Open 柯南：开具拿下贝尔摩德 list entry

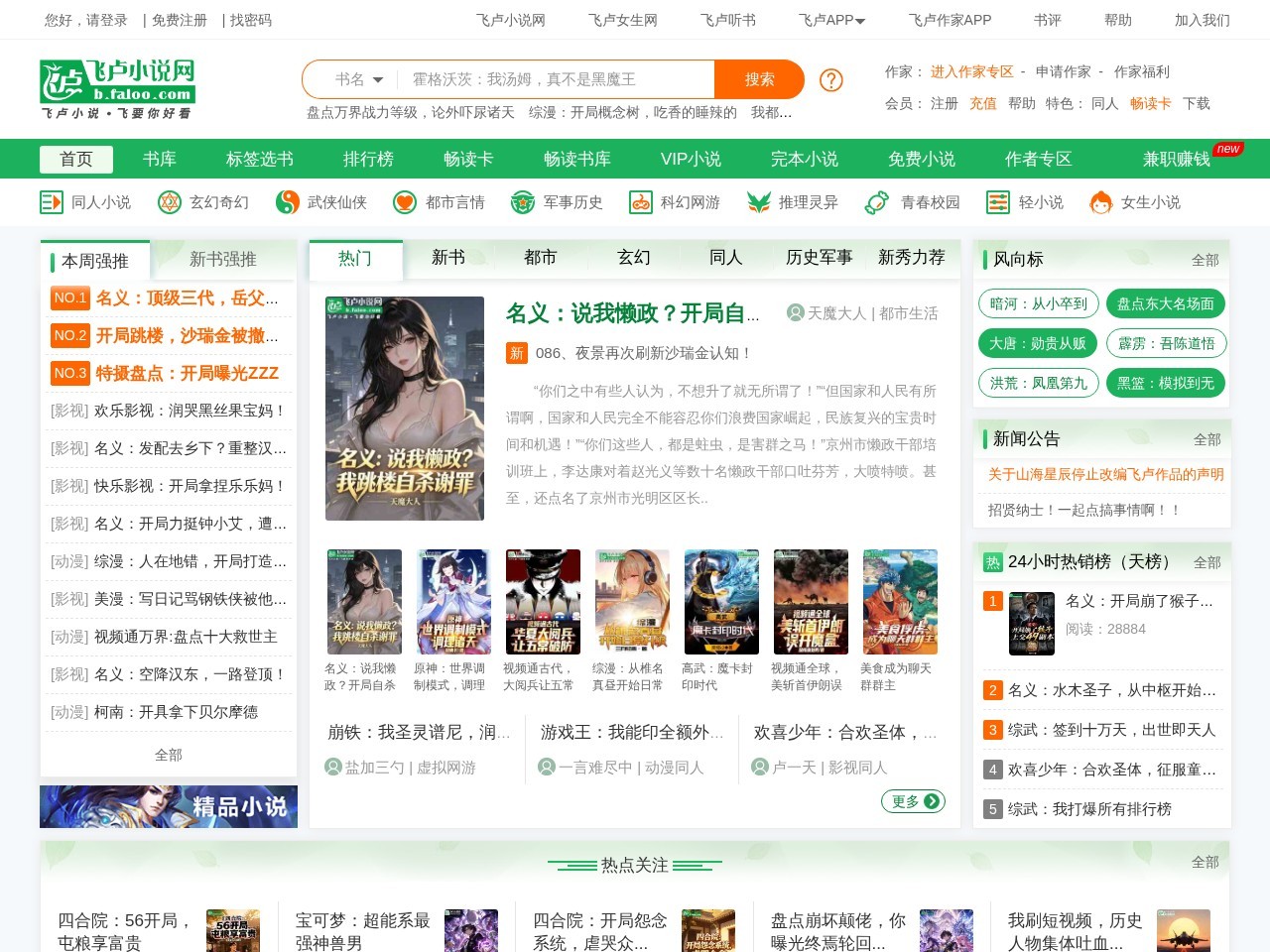click(x=176, y=712)
